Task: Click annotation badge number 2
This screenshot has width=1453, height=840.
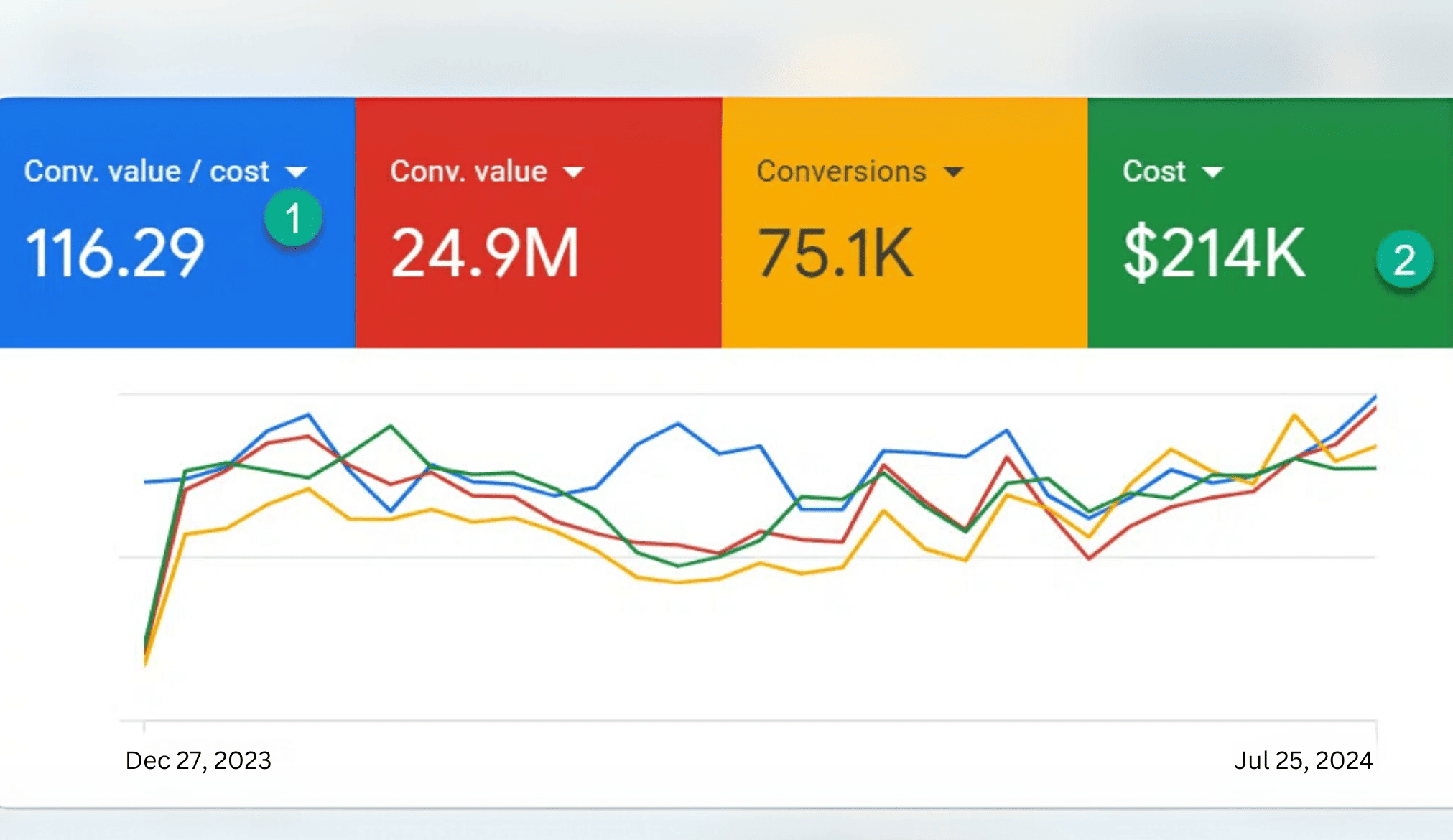Action: (x=1404, y=258)
